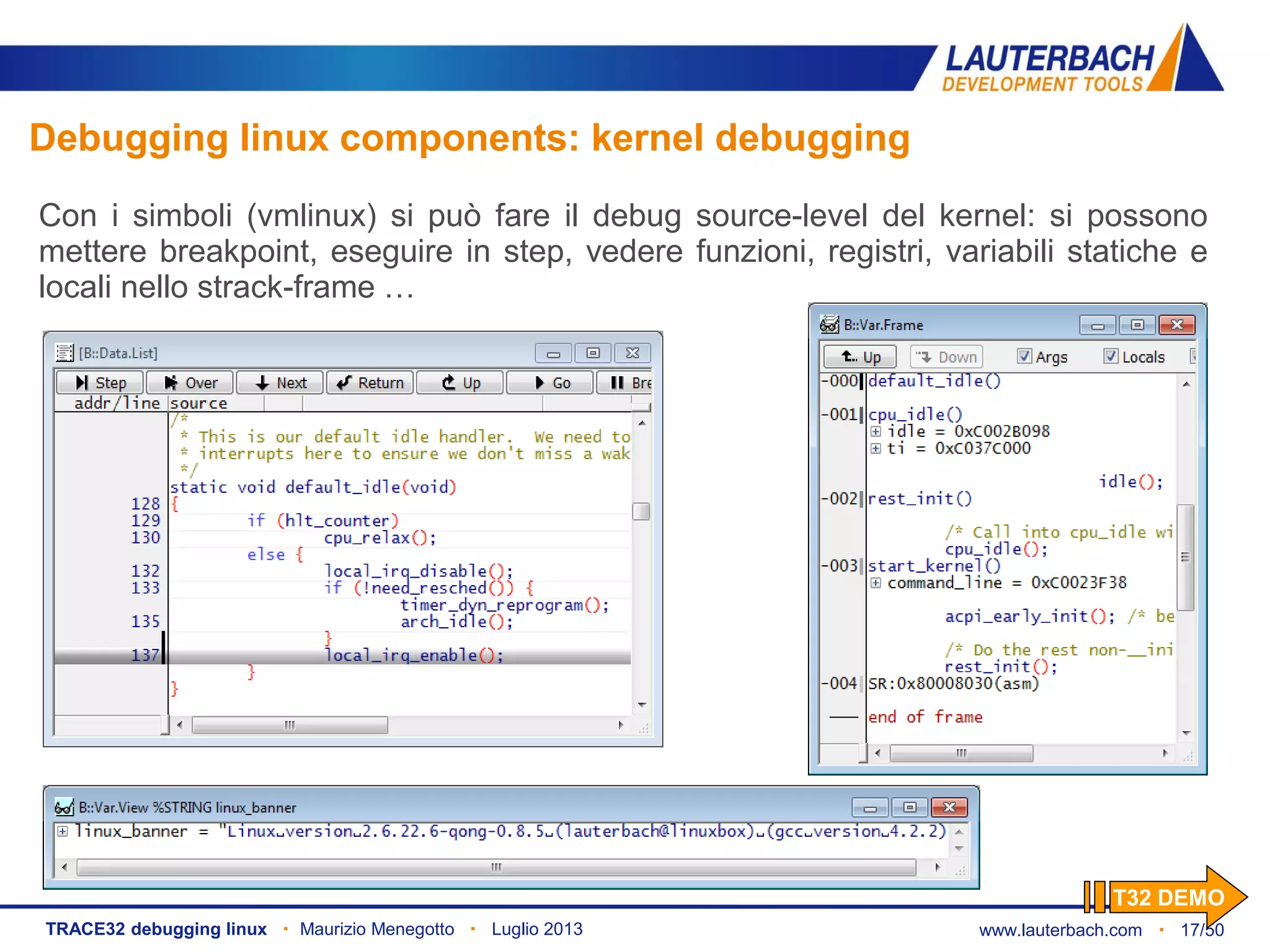Click scroll-down arrow in Var.Frame
The width and height of the screenshot is (1270, 952).
click(1186, 733)
